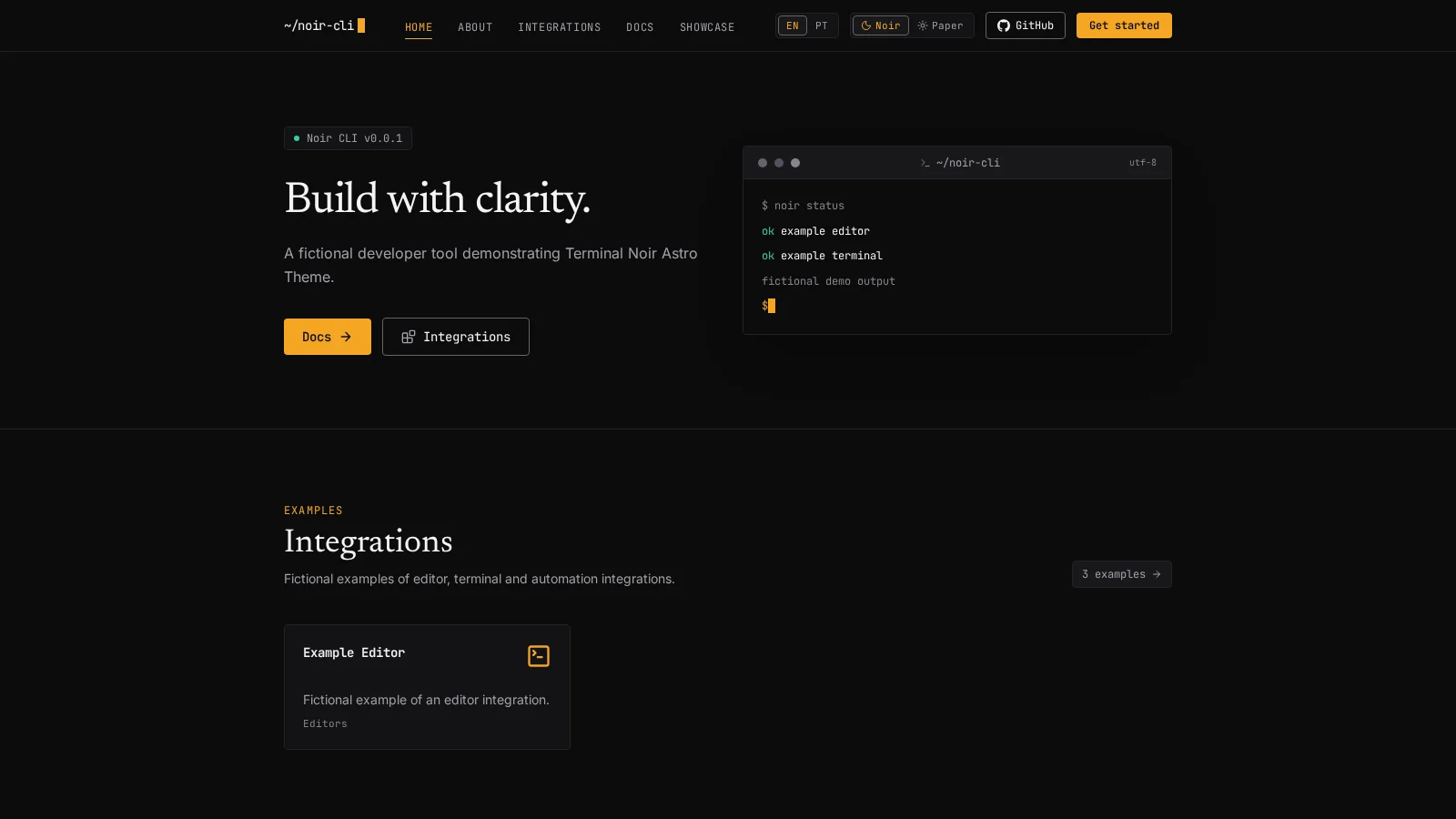Open the Example Editor card
Image resolution: width=1456 pixels, height=819 pixels.
427,687
